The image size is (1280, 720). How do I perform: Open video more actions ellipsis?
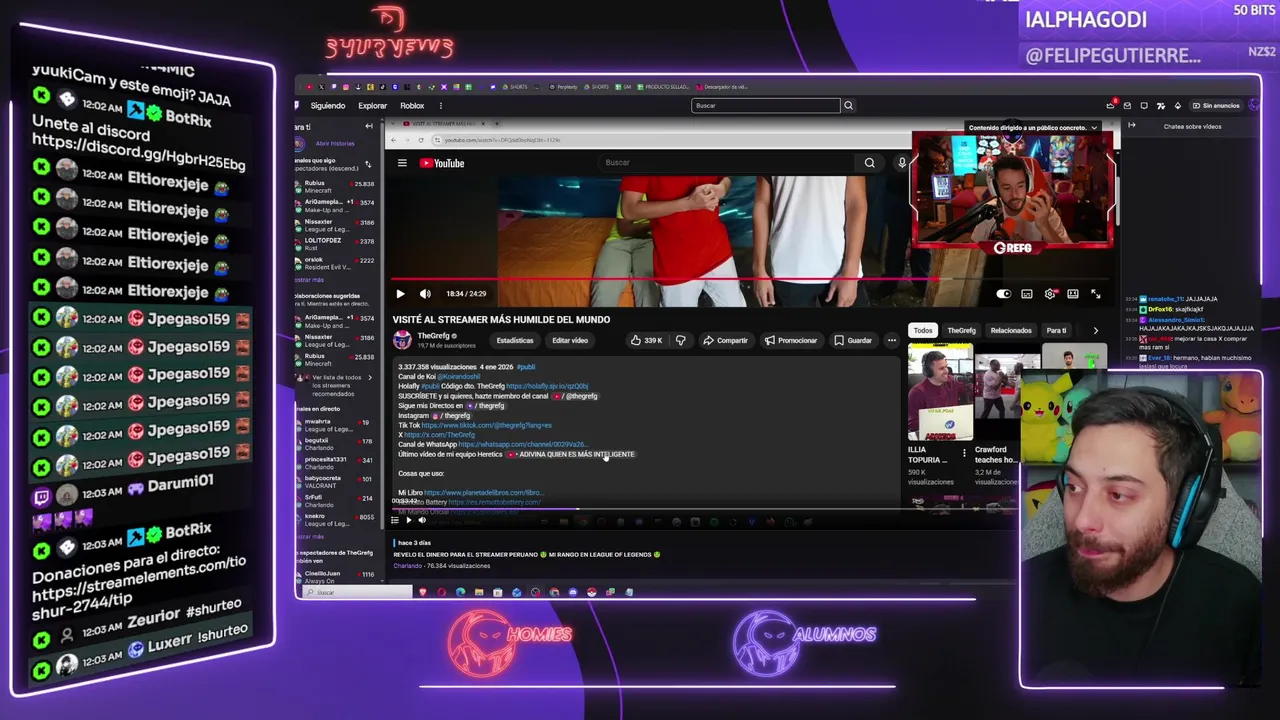[892, 340]
